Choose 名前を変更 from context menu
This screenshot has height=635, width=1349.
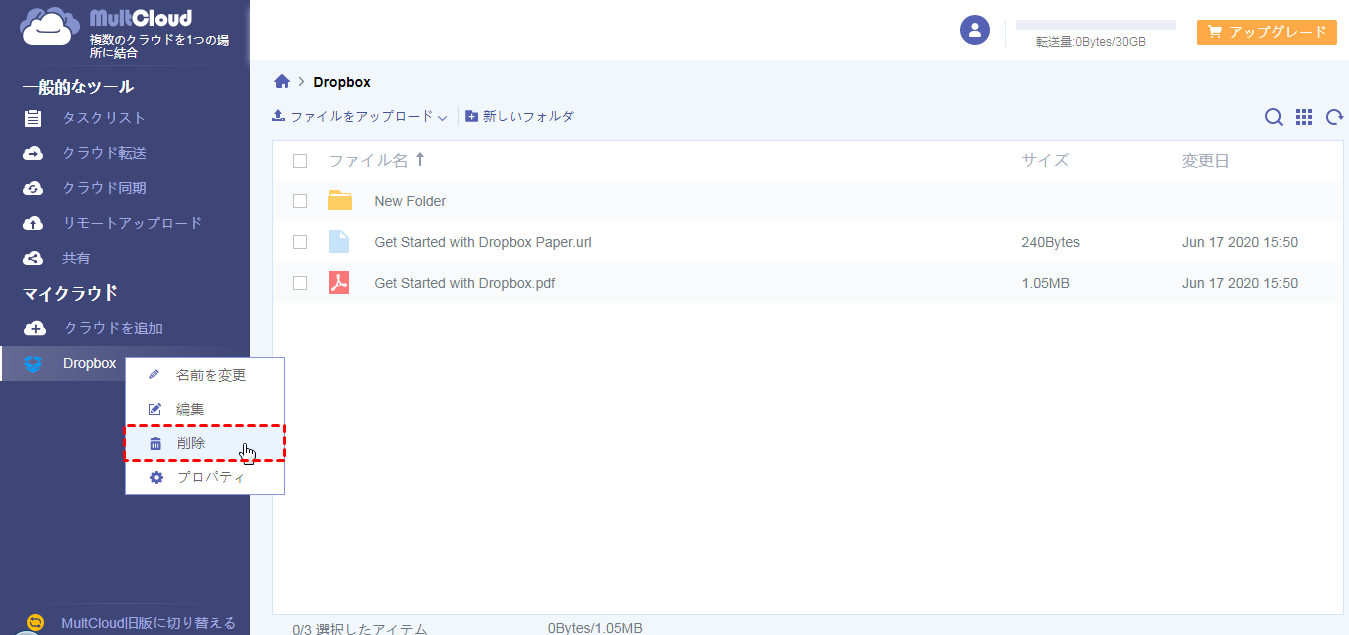point(205,375)
